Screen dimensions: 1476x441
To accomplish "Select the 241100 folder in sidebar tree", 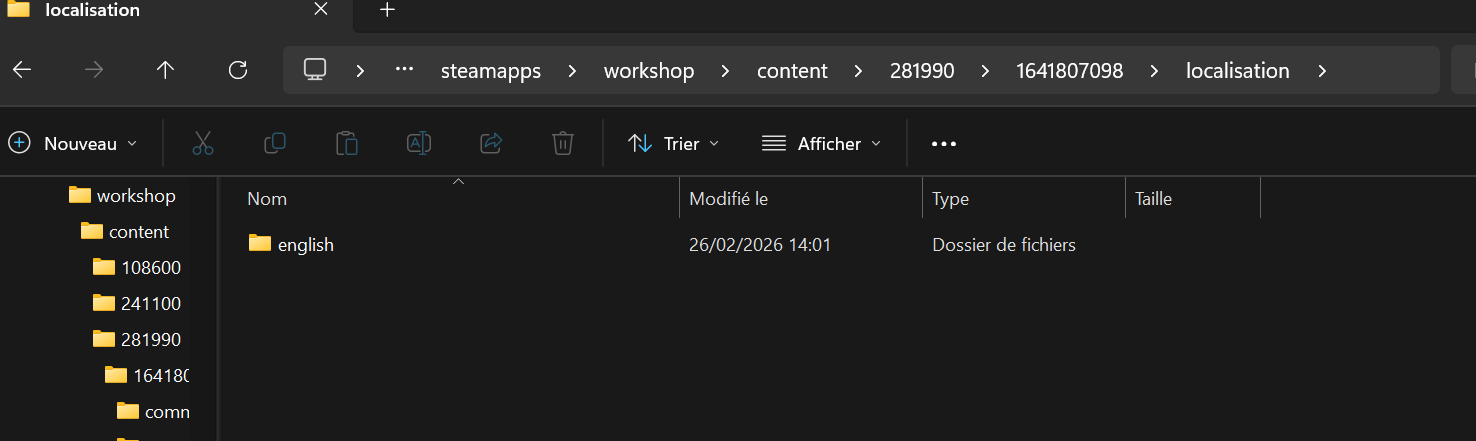I will pyautogui.click(x=151, y=303).
